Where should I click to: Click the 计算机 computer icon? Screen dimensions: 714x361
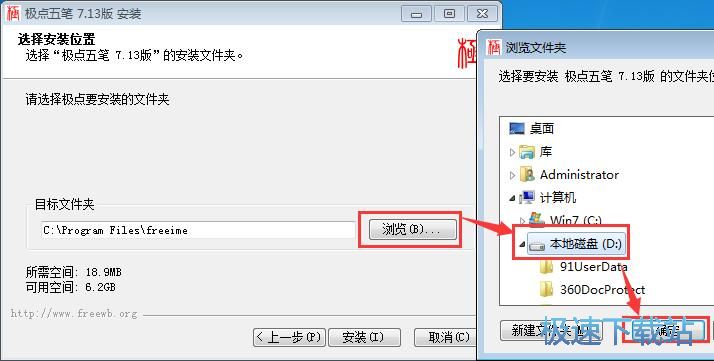click(x=527, y=198)
